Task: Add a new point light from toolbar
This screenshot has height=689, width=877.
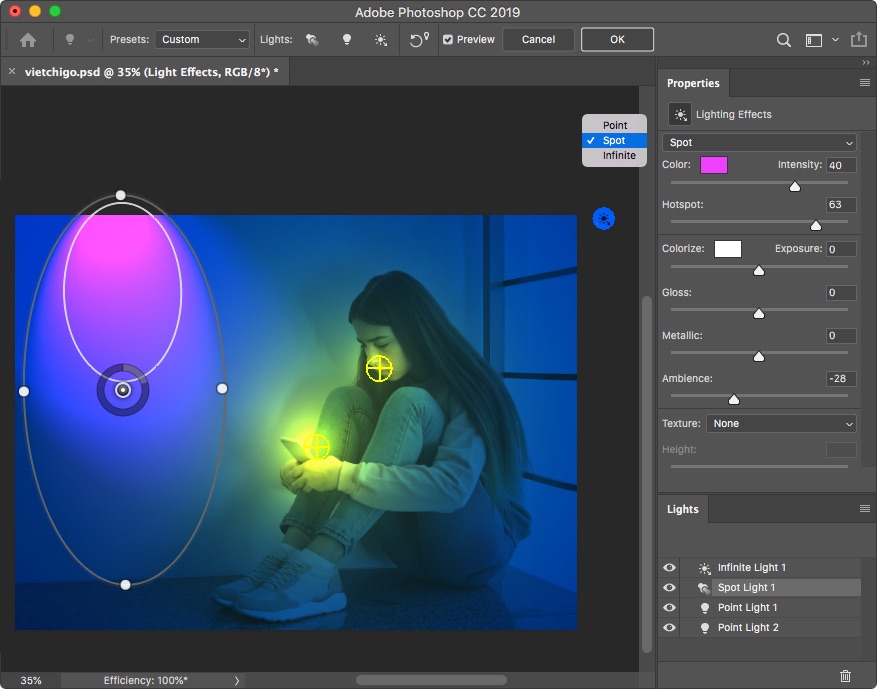Action: [x=347, y=40]
